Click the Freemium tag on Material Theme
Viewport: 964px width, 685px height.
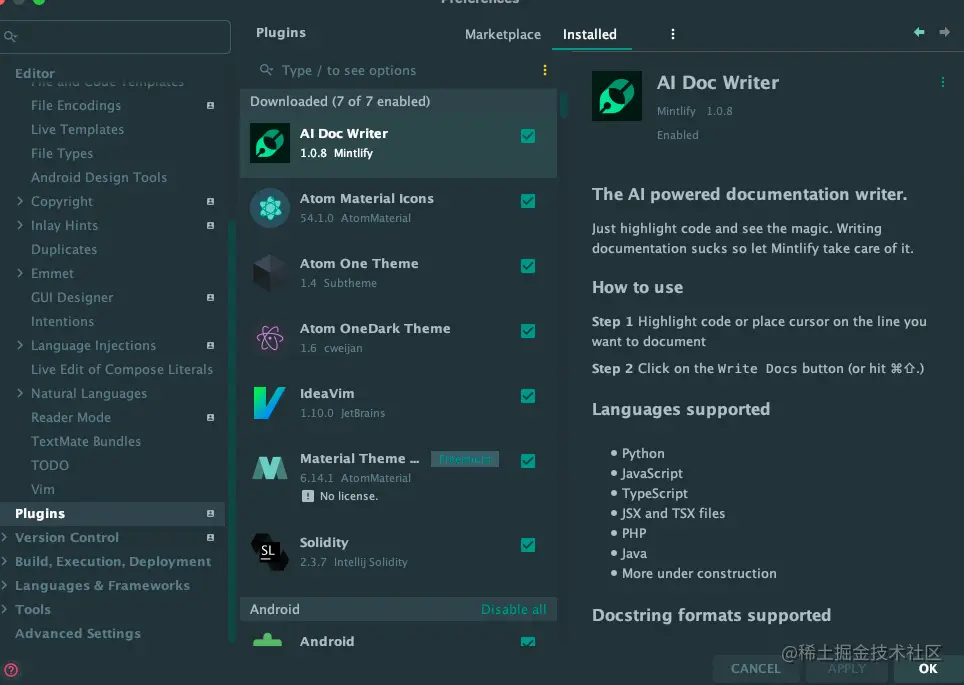pos(465,459)
